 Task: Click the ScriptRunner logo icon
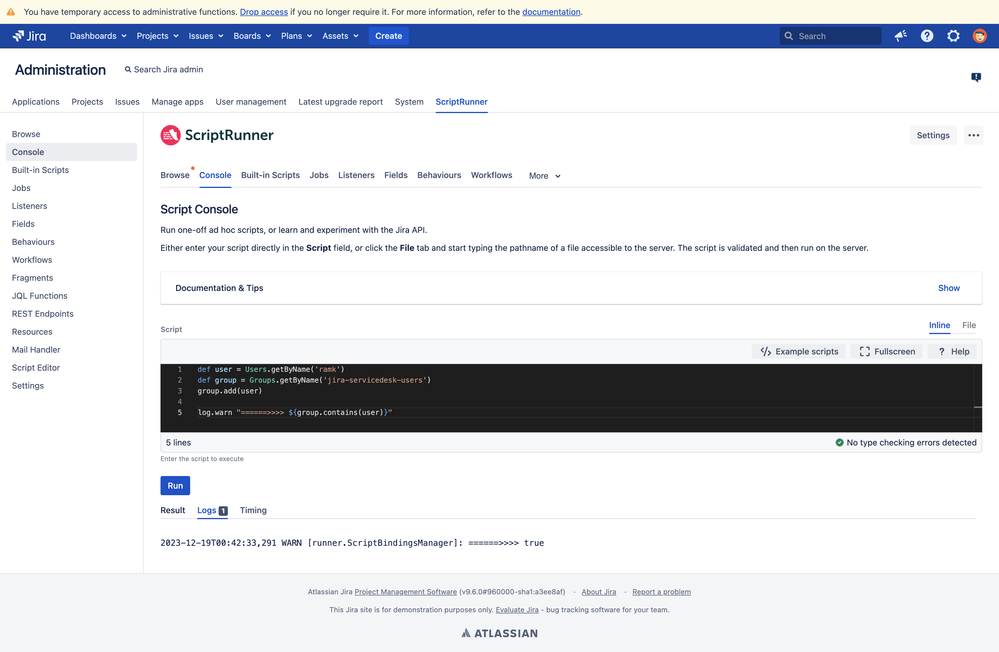tap(170, 135)
